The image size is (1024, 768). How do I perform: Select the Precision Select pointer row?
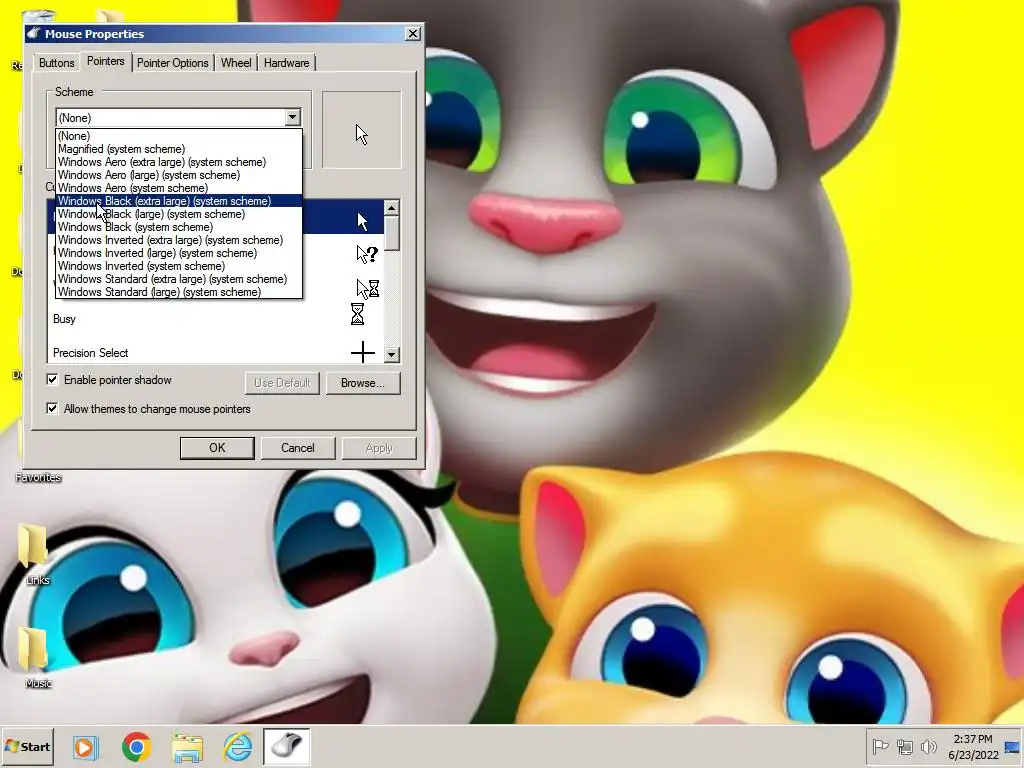pos(216,353)
